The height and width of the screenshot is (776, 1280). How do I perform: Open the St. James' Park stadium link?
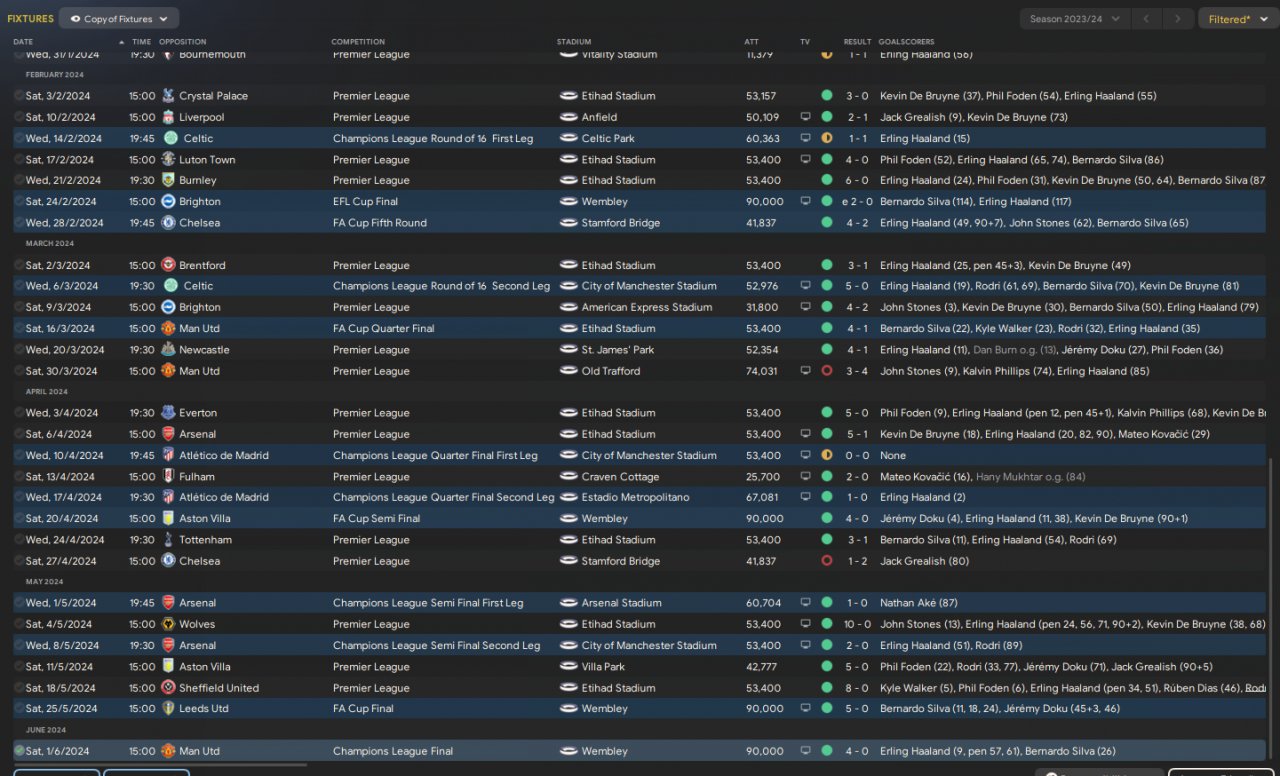pos(618,350)
